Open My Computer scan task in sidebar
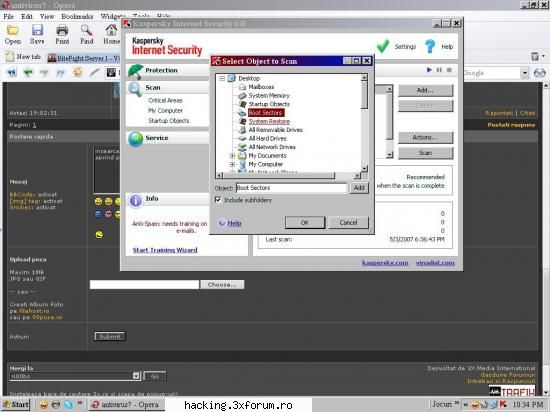The width and height of the screenshot is (550, 412). click(165, 110)
